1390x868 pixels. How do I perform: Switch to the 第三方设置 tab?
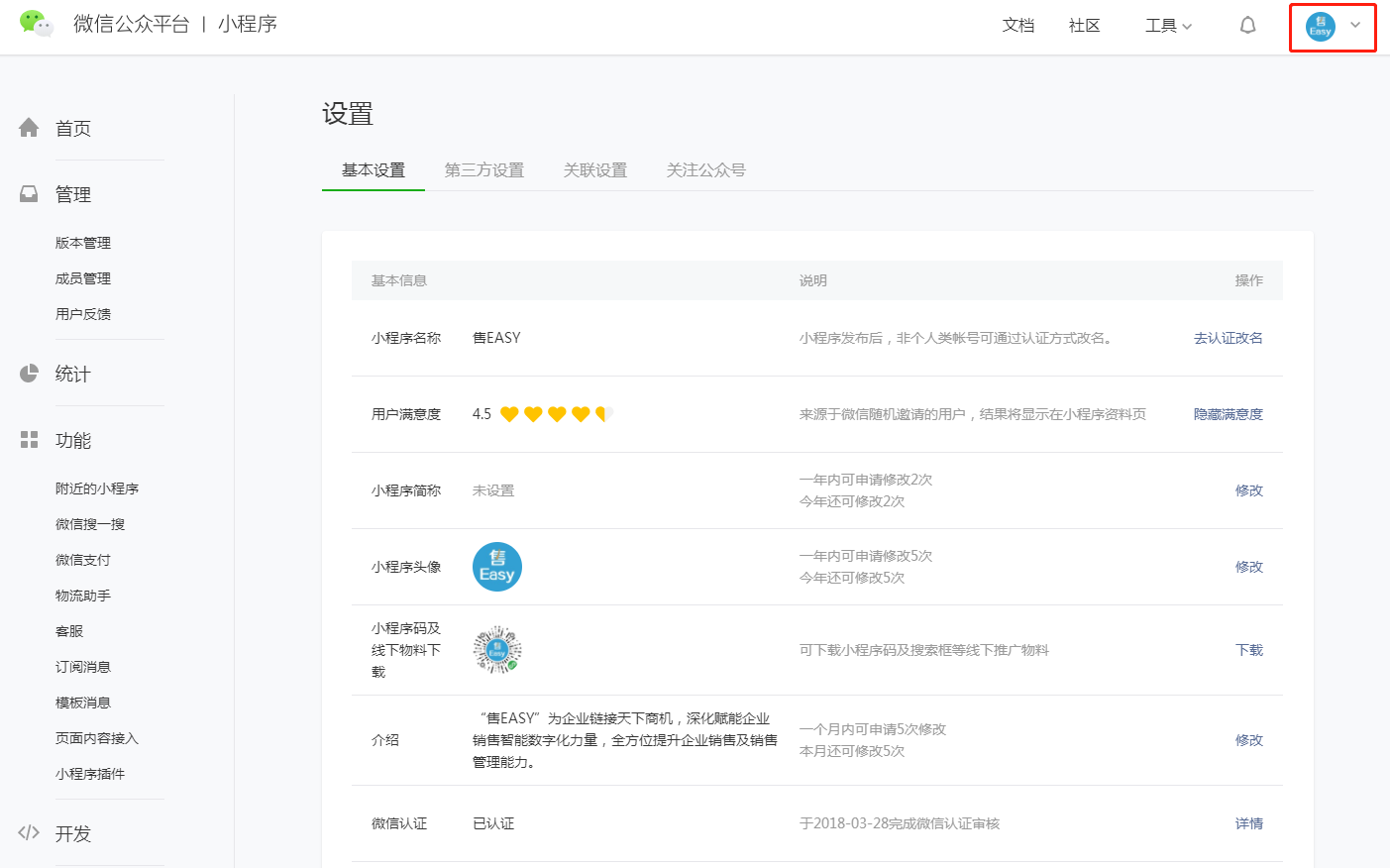pos(483,170)
